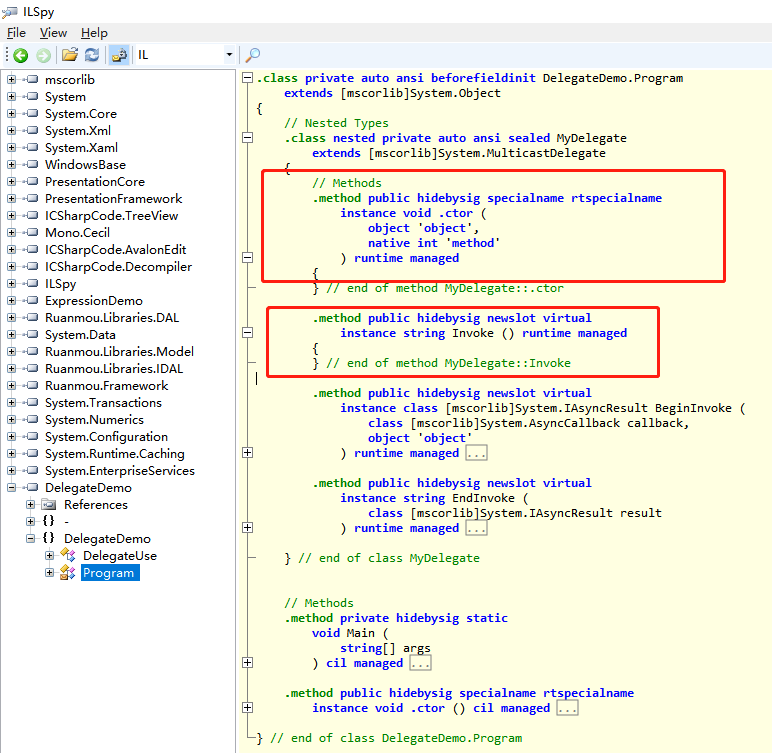
Task: Collapse the DelegateDemo namespace node
Action: tap(31, 538)
